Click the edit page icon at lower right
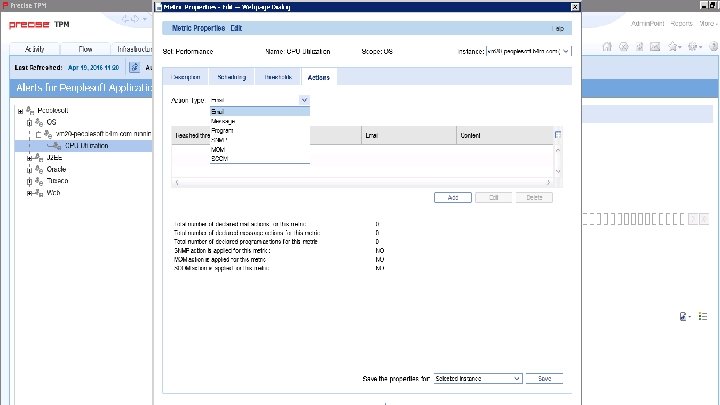The image size is (720, 405). pyautogui.click(x=684, y=316)
